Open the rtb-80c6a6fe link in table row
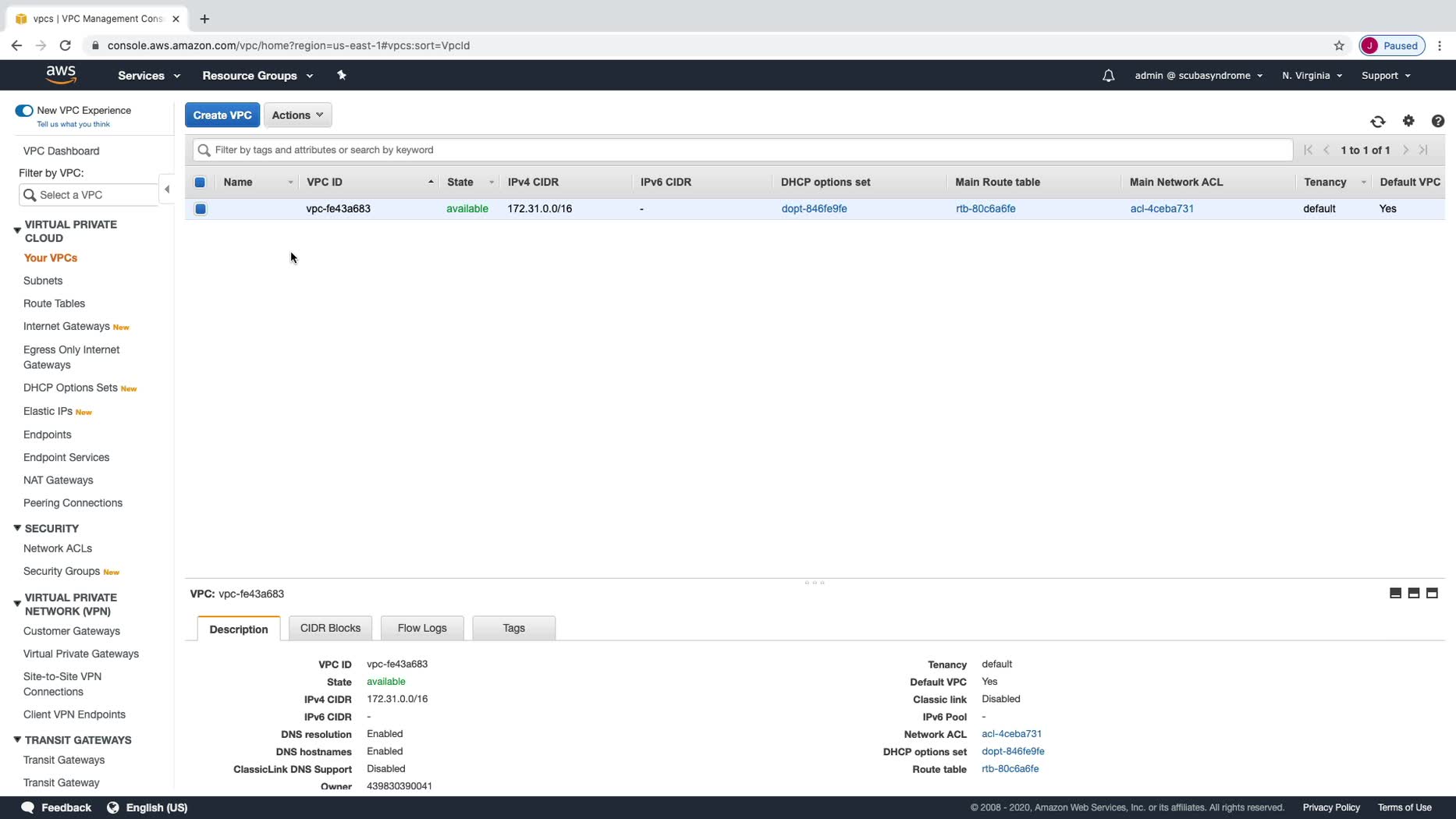 (985, 209)
